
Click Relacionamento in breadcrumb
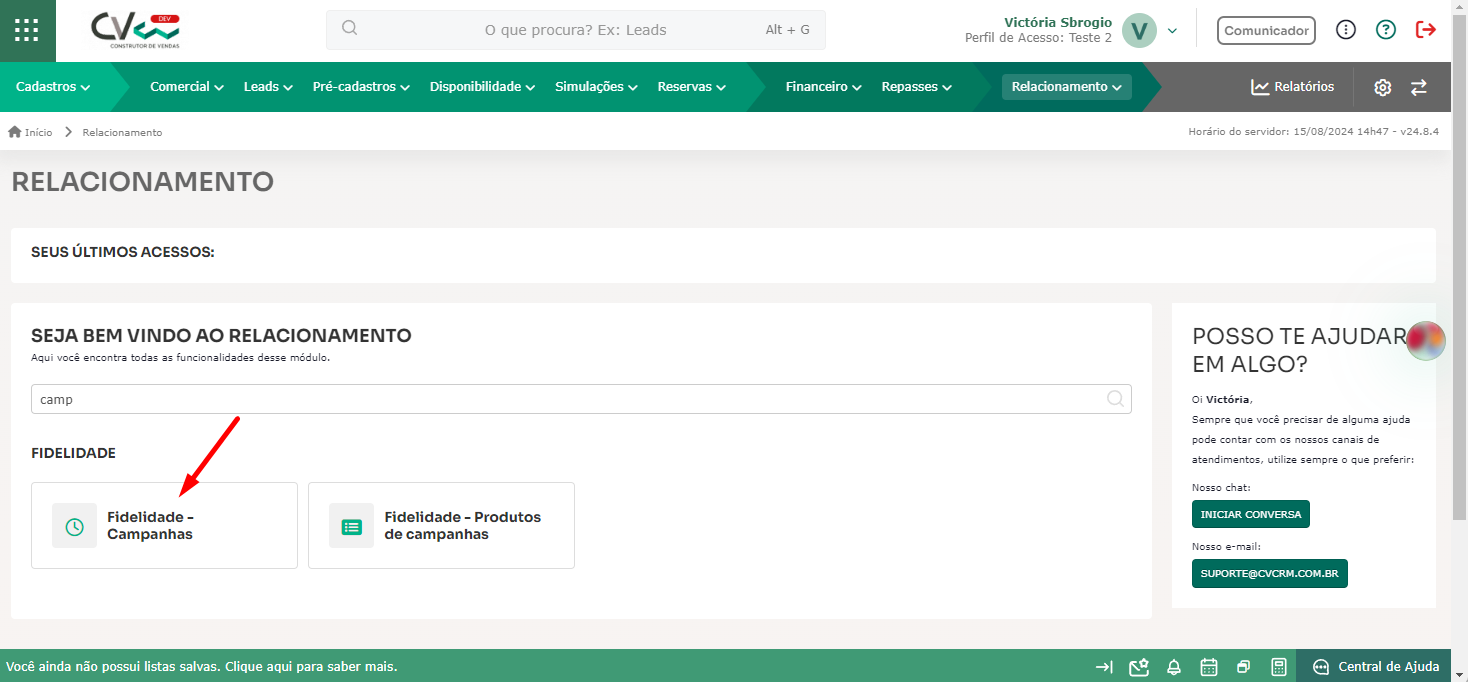click(x=122, y=132)
